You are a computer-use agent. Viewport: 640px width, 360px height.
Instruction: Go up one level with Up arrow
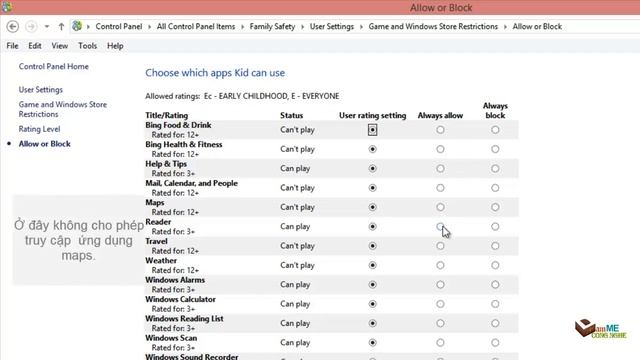61,27
